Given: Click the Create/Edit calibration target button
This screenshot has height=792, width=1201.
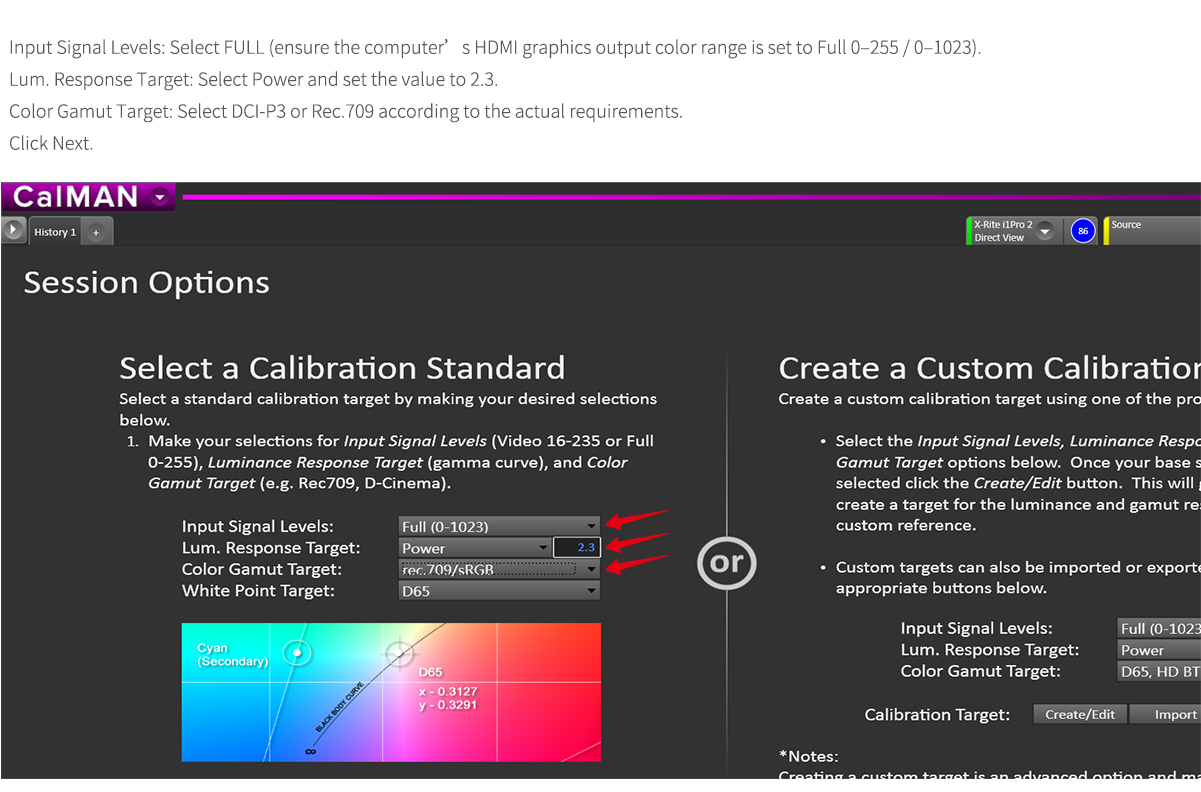Looking at the screenshot, I should click(1080, 714).
